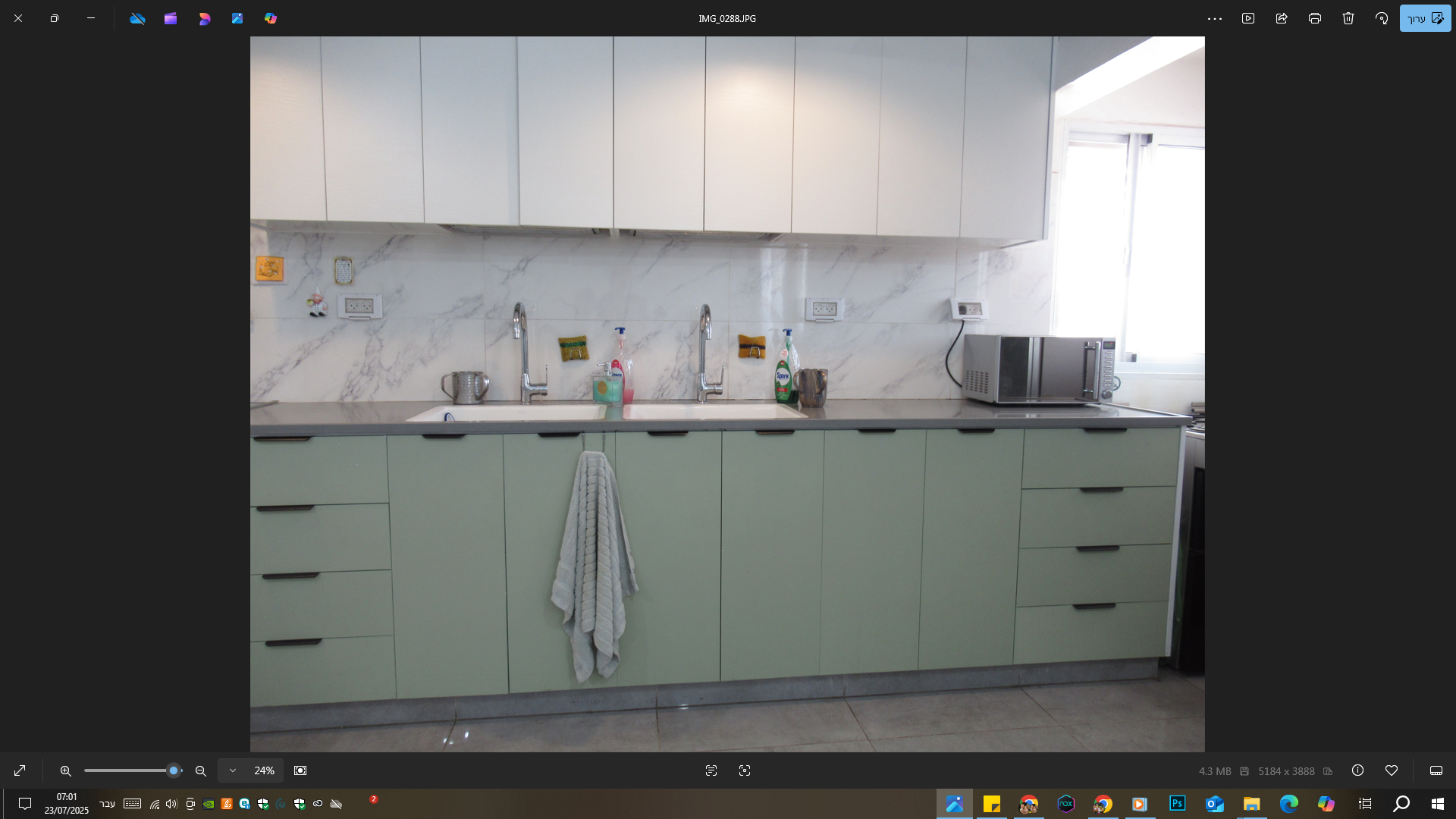Open the Share dialog

[x=1282, y=18]
